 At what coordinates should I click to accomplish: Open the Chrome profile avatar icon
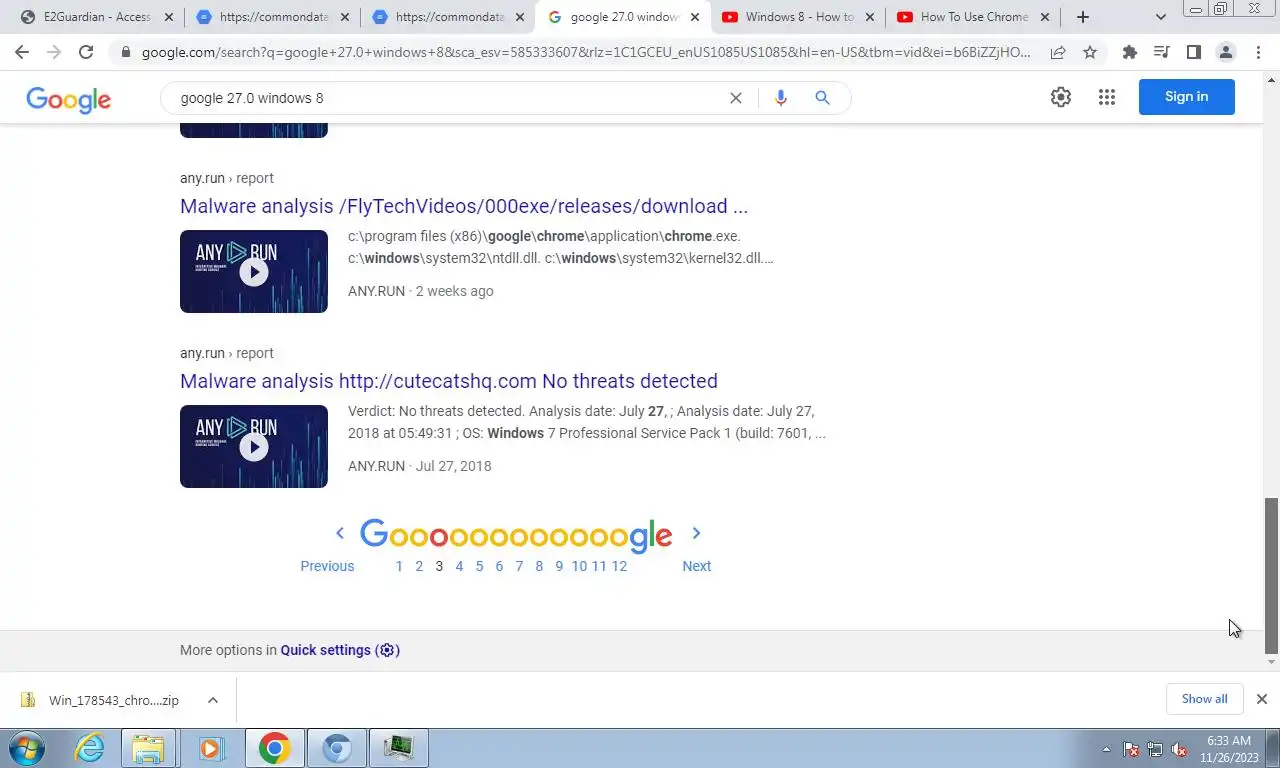(x=1225, y=52)
